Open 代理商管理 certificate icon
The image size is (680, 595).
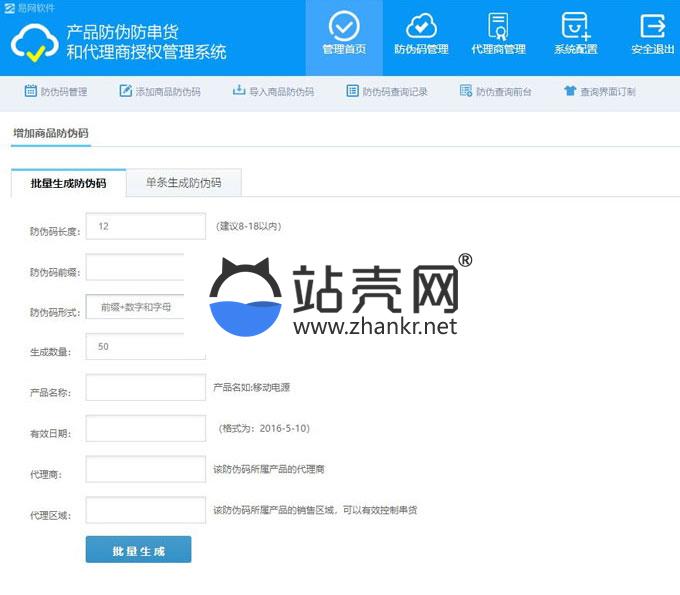(x=498, y=26)
